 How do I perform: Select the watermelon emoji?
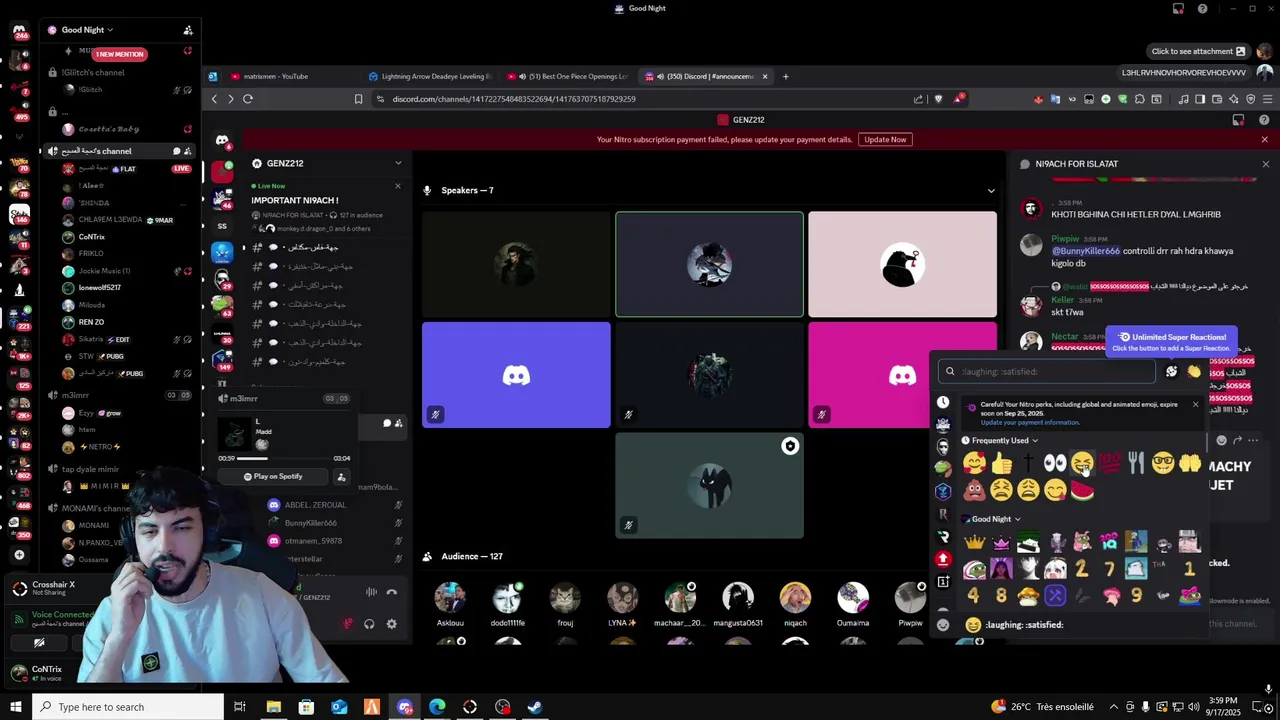coord(1082,490)
